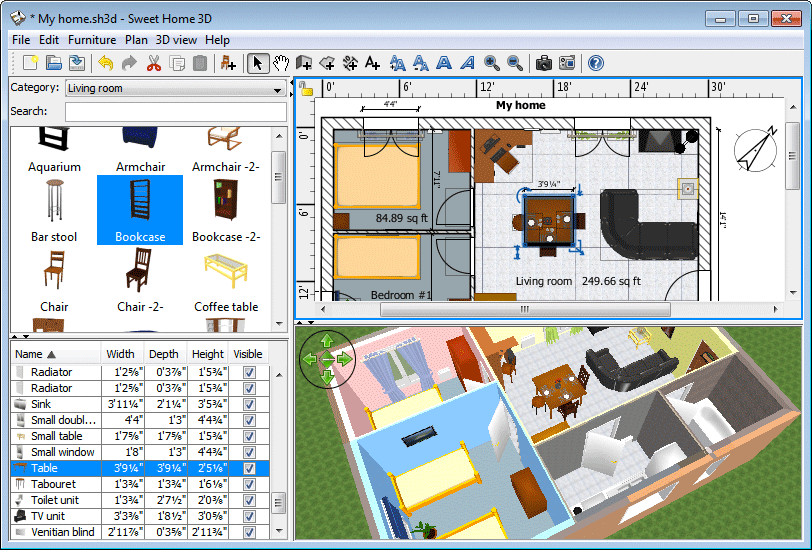Select the Bookcase in the furniture catalog
Screen dimensions: 812x550
click(x=140, y=210)
